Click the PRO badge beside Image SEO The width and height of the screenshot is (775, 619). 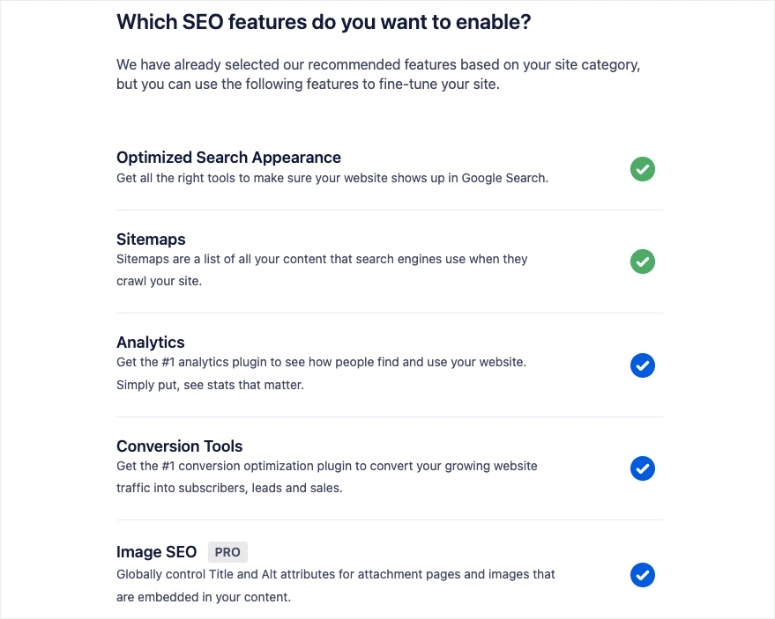click(x=227, y=552)
